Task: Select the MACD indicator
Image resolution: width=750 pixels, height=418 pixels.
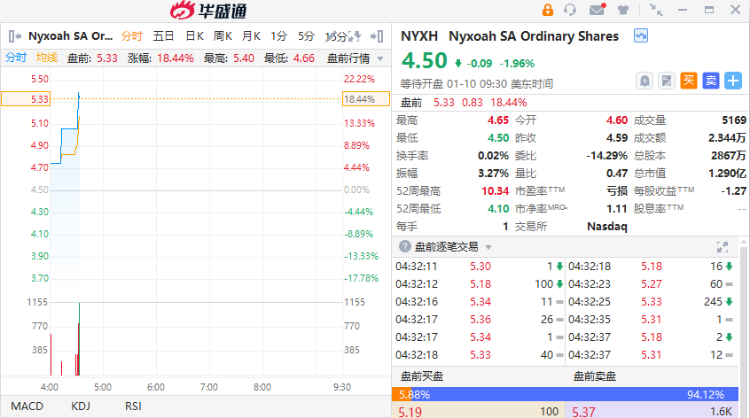Action: [x=27, y=406]
